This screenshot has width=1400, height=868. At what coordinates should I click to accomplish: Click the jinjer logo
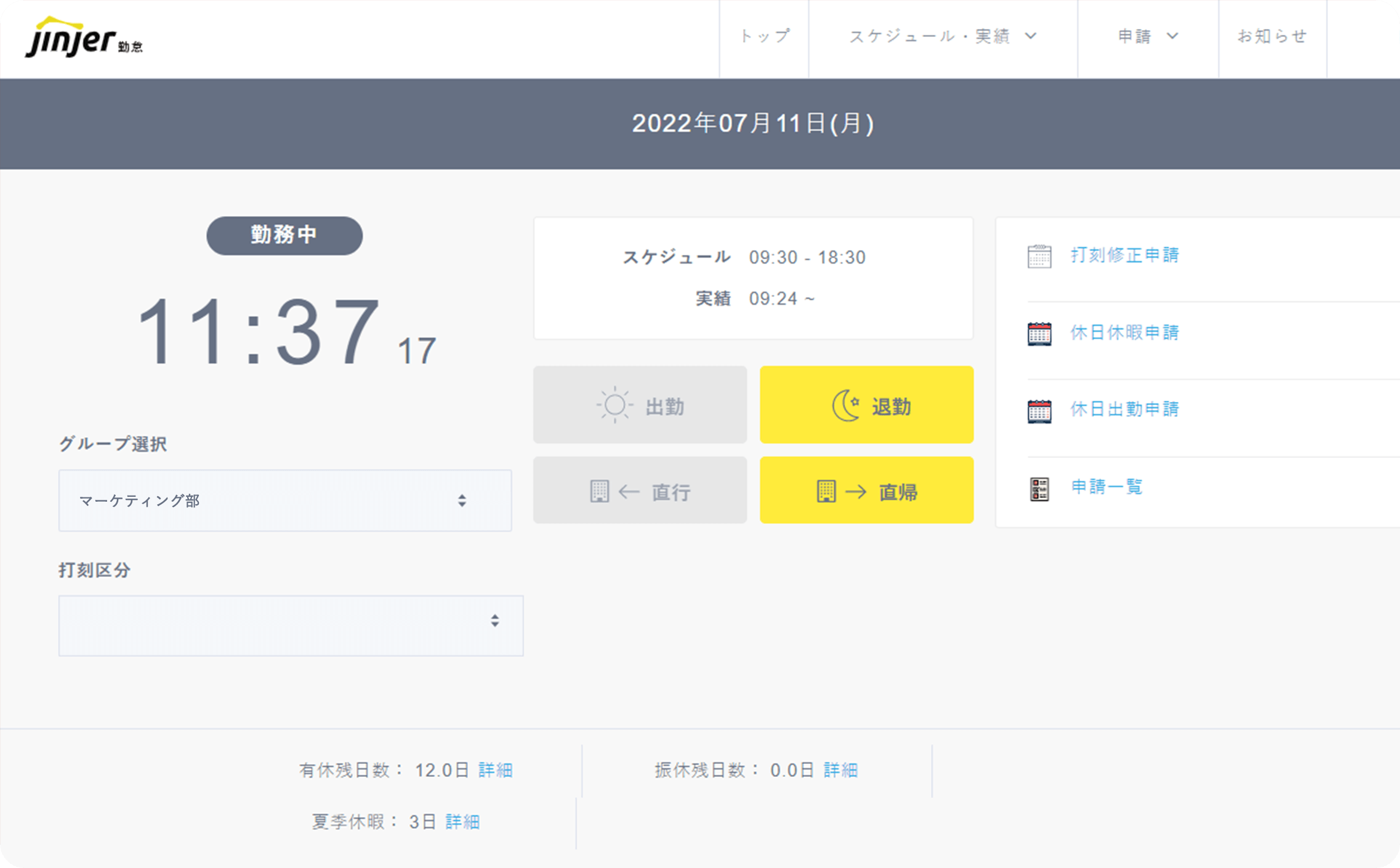point(83,38)
